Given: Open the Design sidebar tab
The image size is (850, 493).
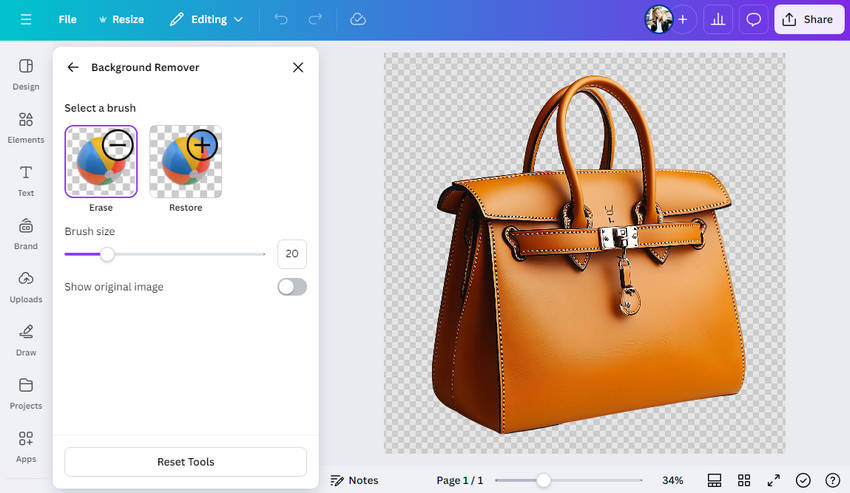Looking at the screenshot, I should 25,75.
